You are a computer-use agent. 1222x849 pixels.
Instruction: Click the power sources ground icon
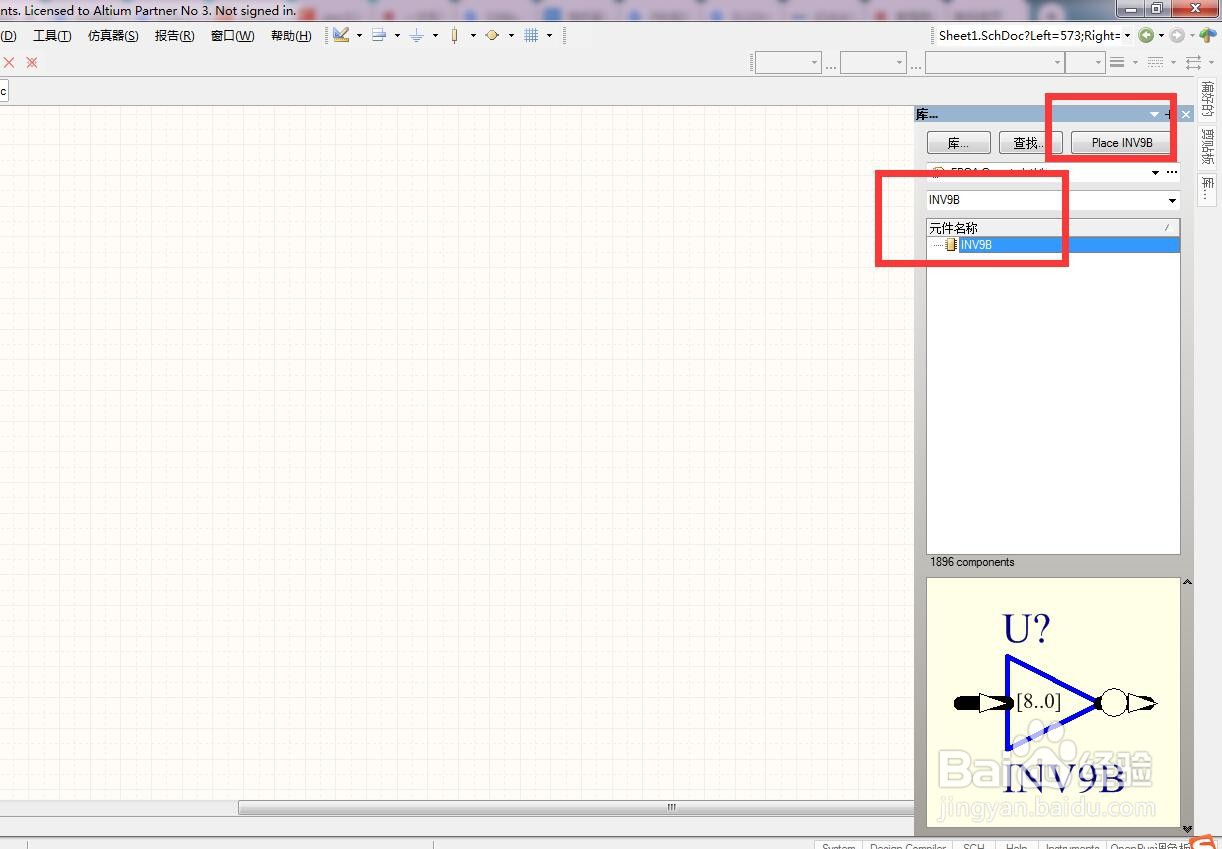click(x=417, y=35)
